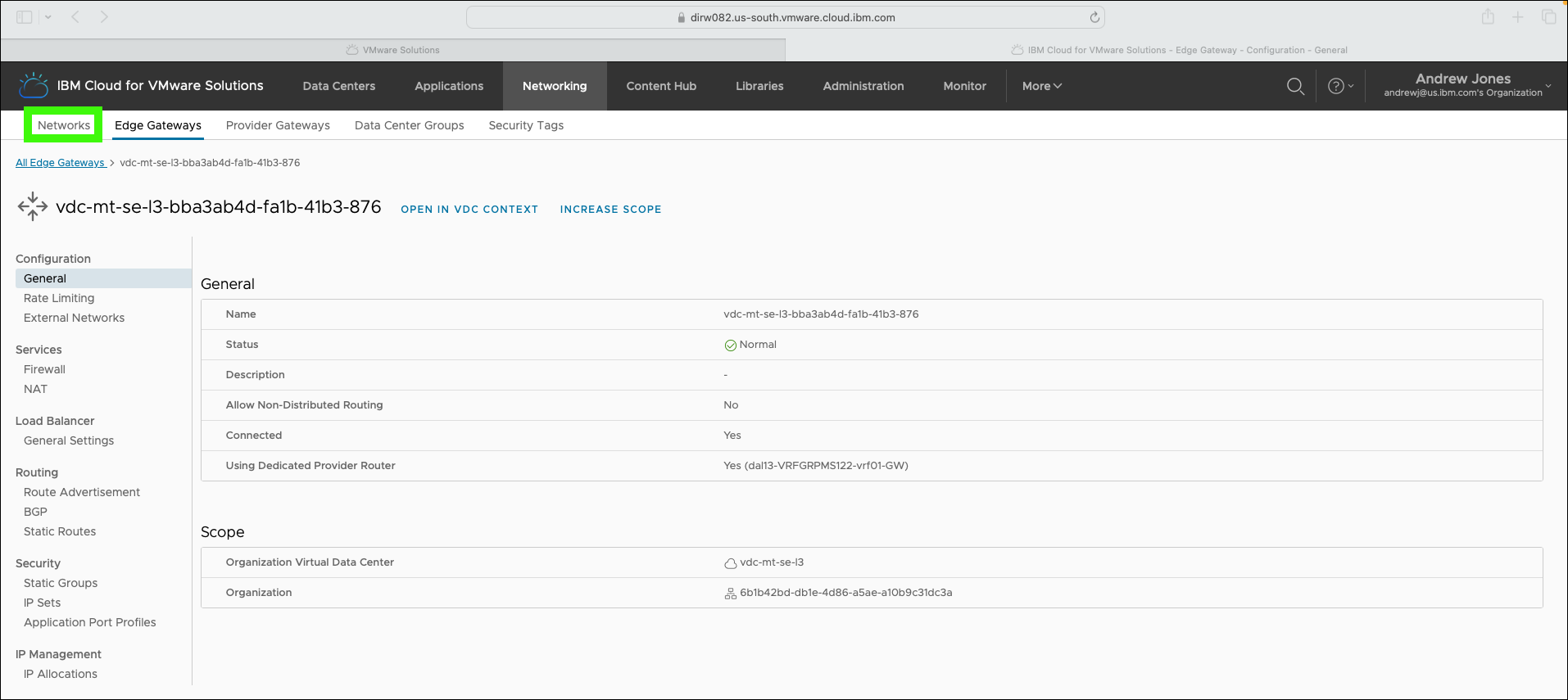
Task: Go forward with Safari forward arrow
Action: click(x=104, y=16)
